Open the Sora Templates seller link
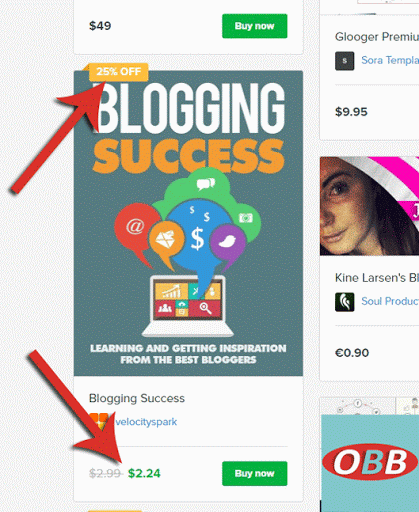The image size is (419, 512). coord(390,60)
